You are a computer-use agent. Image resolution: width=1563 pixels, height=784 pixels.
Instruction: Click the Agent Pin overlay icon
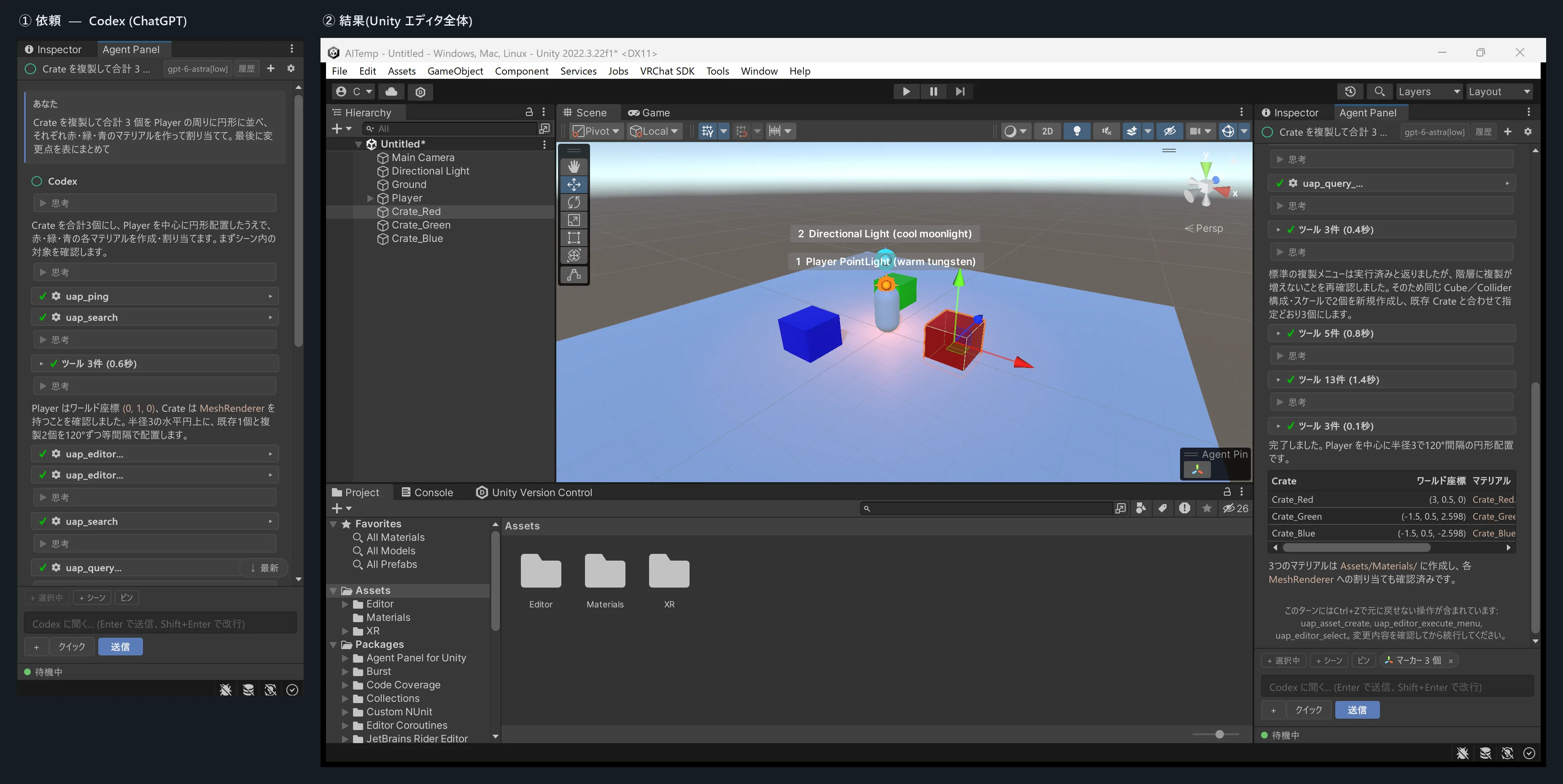click(1197, 469)
